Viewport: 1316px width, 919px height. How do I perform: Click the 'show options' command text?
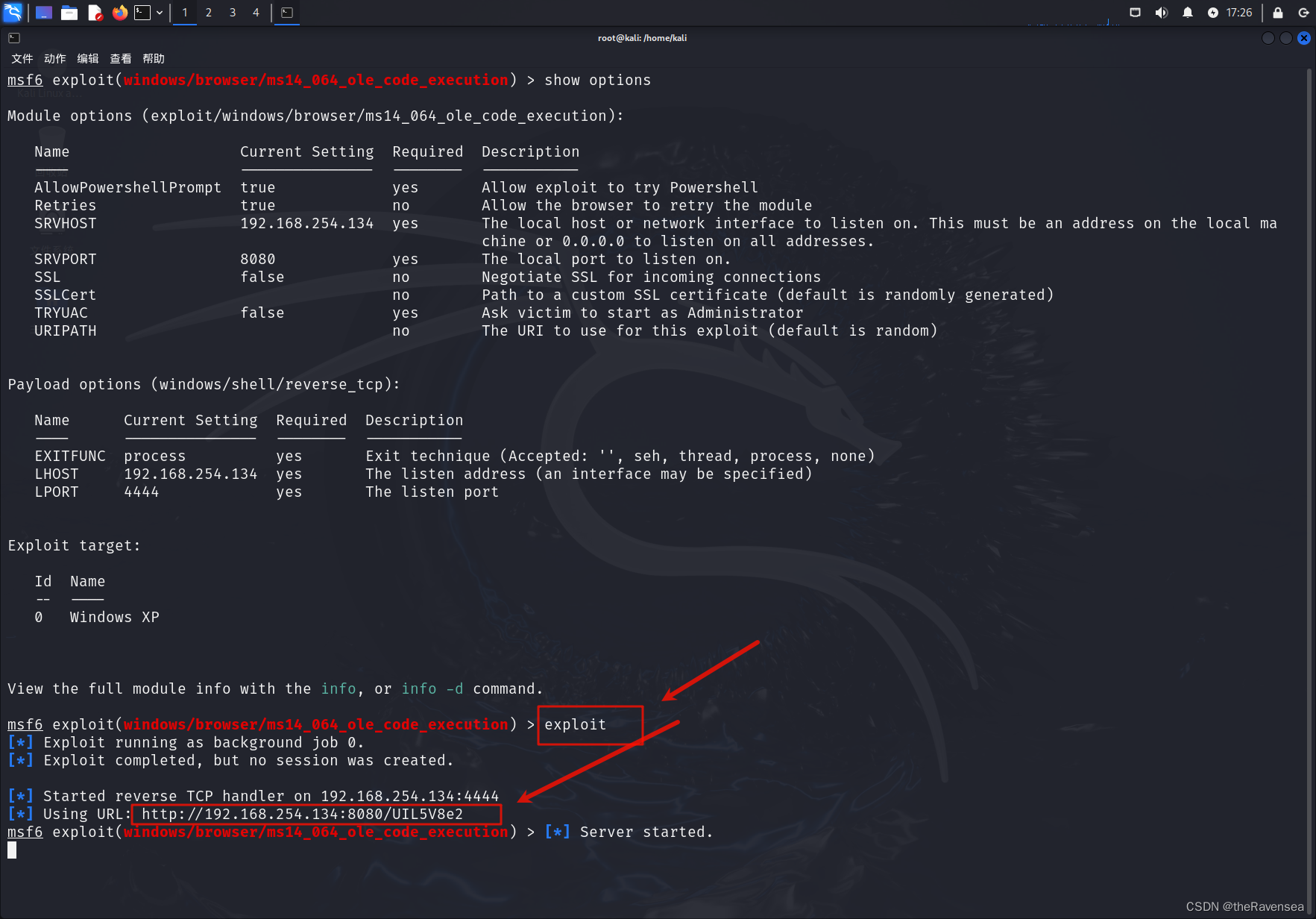click(x=597, y=81)
